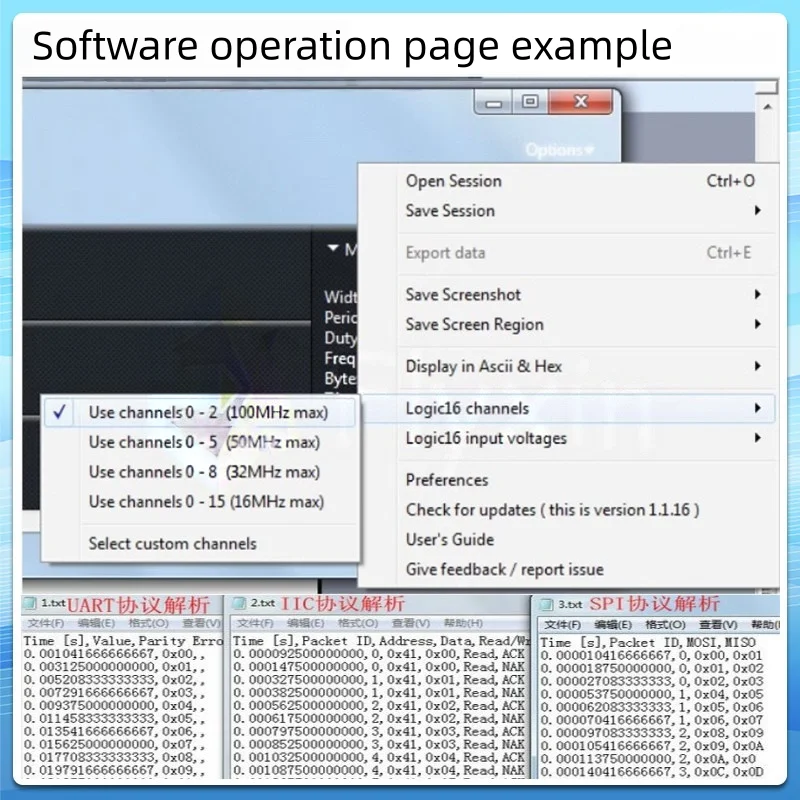The image size is (800, 800).
Task: Open Logic16 input voltages submenu
Action: click(x=580, y=438)
